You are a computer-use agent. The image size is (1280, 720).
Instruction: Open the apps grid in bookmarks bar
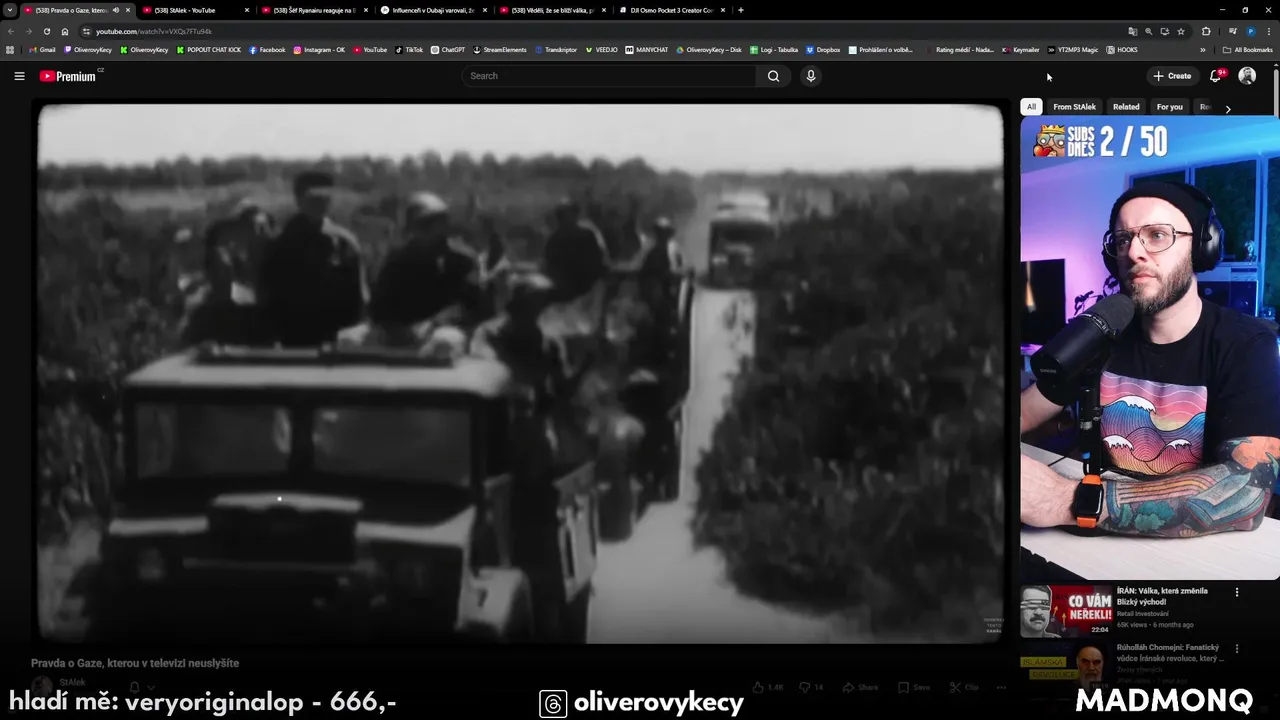[x=10, y=49]
